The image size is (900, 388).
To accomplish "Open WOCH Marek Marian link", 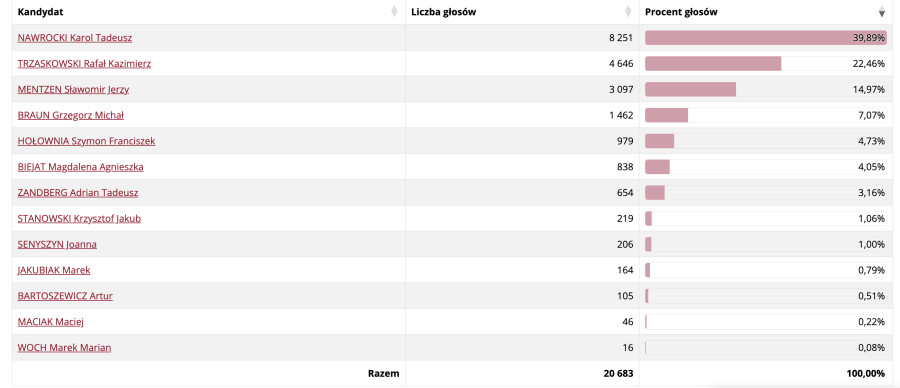I will pyautogui.click(x=64, y=348).
